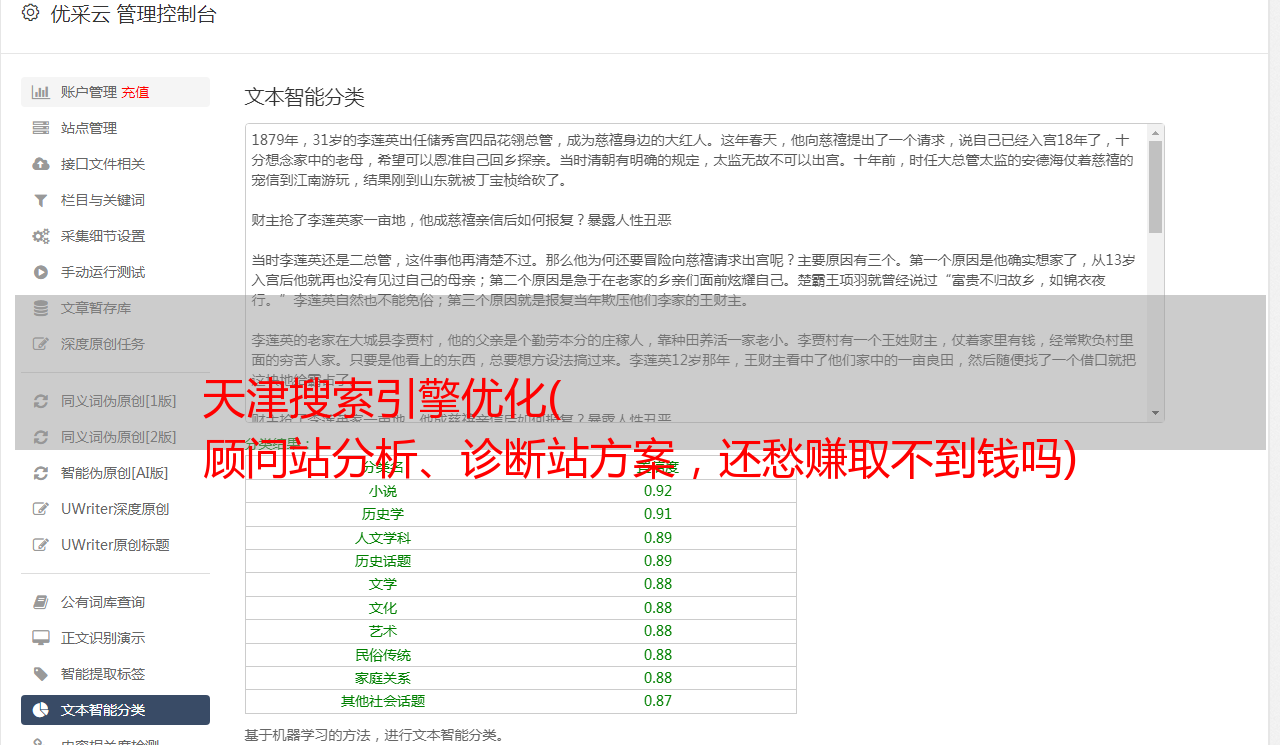Screen dimensions: 1280x745
Task: Select 栏目与关键词 in the sidebar
Action: 115,200
